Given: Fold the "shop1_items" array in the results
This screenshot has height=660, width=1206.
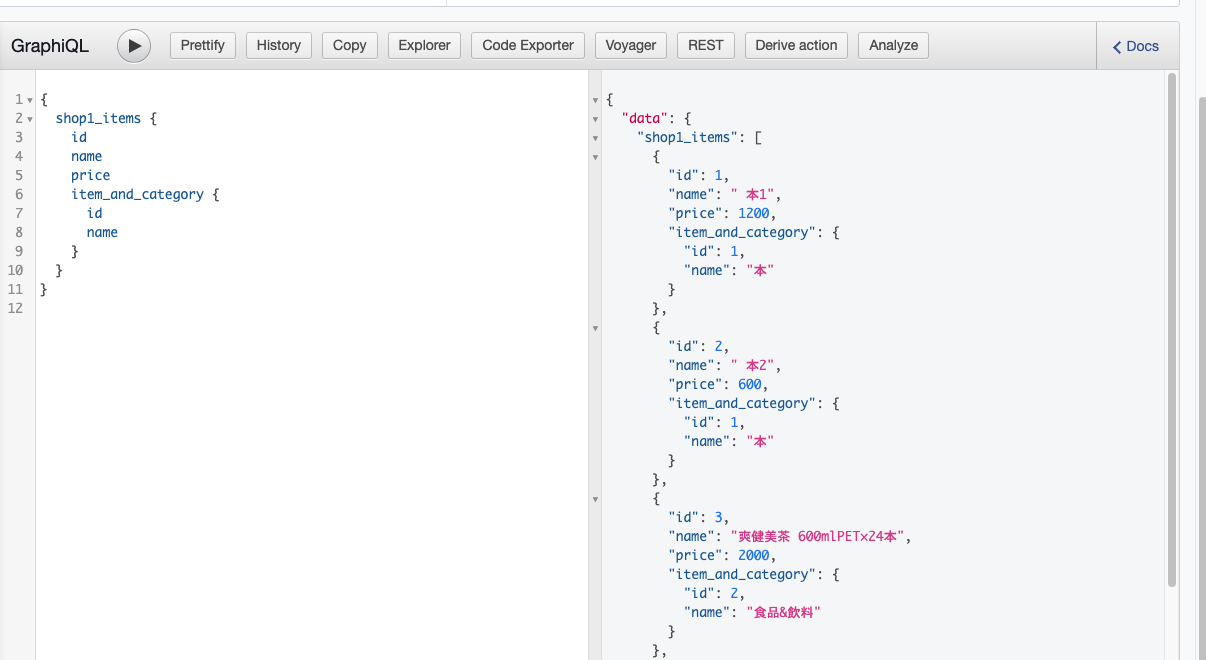Looking at the screenshot, I should pyautogui.click(x=595, y=138).
